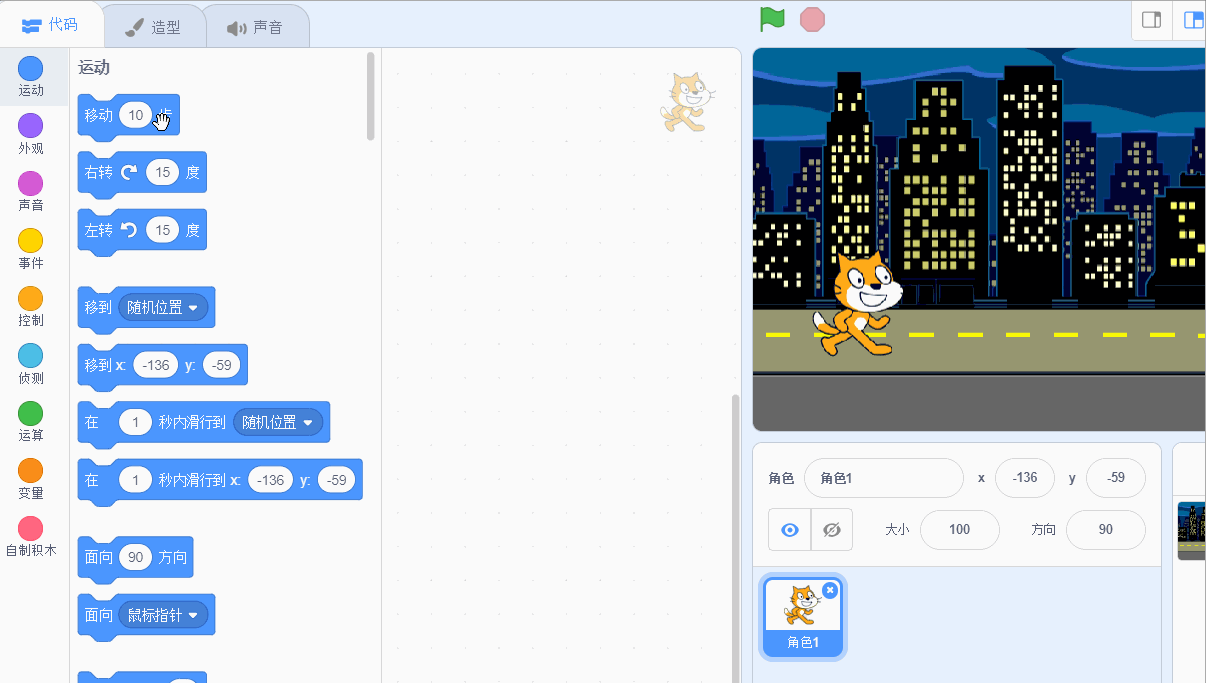Viewport: 1206px width, 683px height.
Task: Select the 运动 motion category
Action: pos(31,76)
